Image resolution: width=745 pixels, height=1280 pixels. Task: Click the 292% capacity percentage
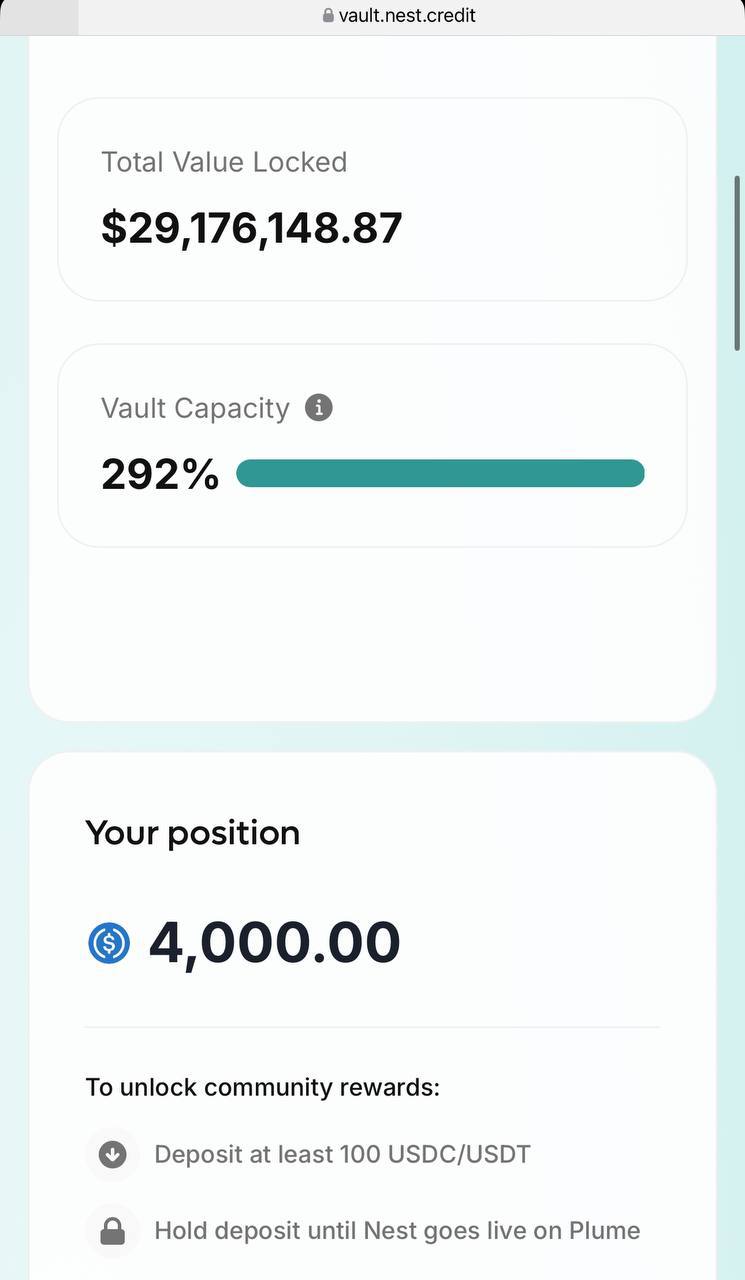pyautogui.click(x=160, y=474)
